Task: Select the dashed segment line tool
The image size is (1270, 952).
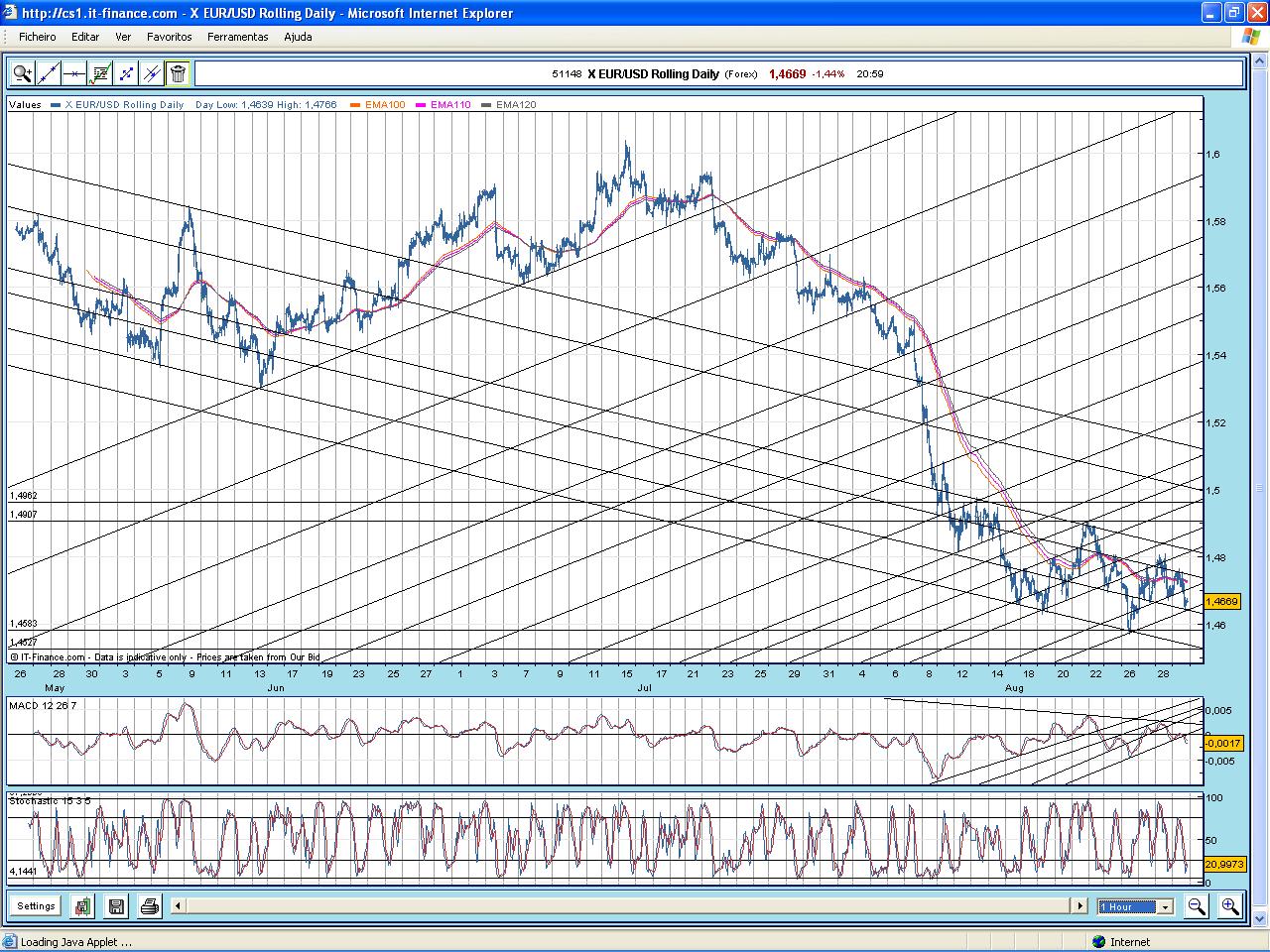Action: pyautogui.click(x=126, y=73)
